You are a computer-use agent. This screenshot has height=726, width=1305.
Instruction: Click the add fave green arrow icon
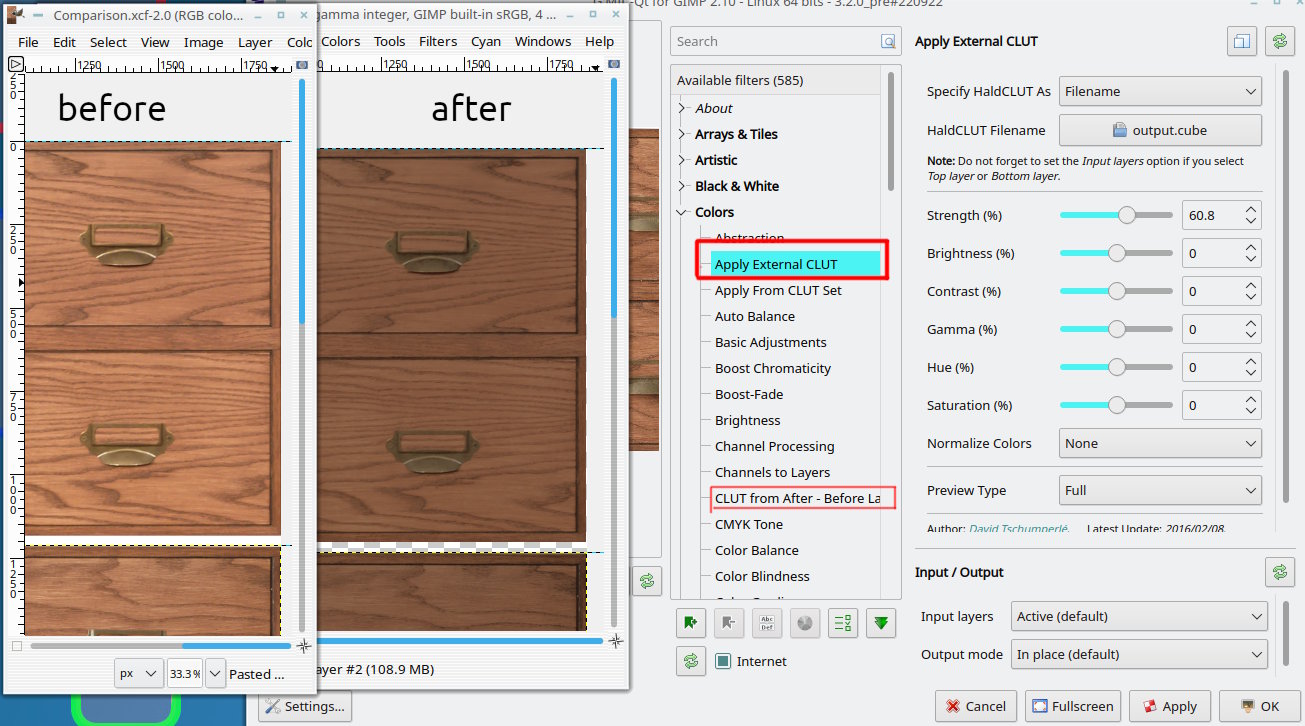[x=691, y=623]
